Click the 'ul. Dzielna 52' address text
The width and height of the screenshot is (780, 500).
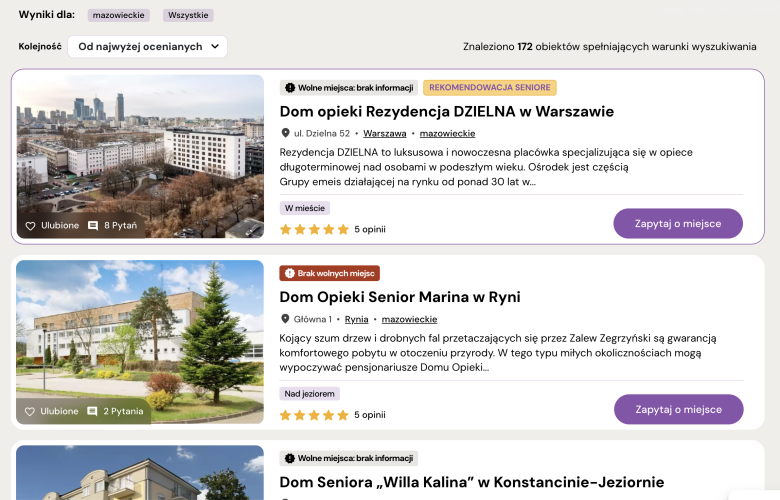pos(322,133)
